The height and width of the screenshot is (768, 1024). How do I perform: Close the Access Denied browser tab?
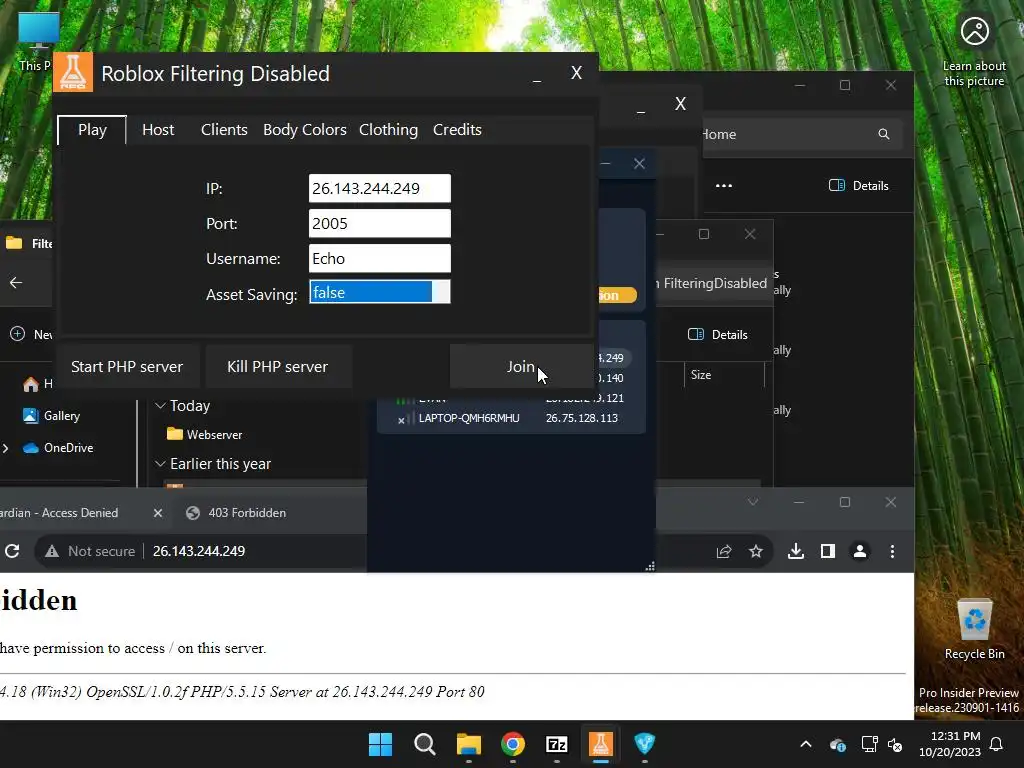(x=157, y=513)
